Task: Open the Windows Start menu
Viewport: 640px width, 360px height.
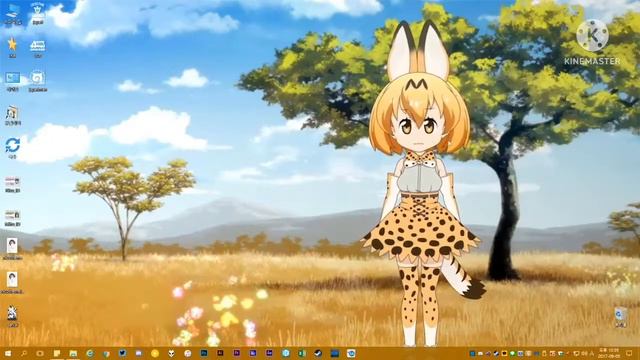Action: (x=7, y=353)
